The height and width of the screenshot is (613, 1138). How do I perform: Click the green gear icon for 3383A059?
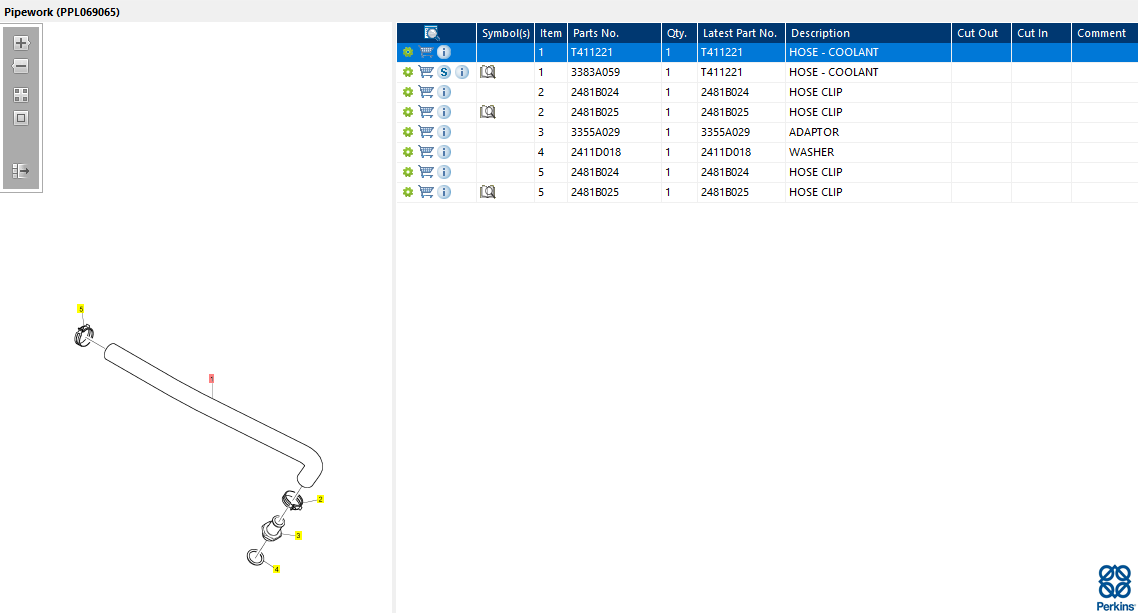point(408,73)
